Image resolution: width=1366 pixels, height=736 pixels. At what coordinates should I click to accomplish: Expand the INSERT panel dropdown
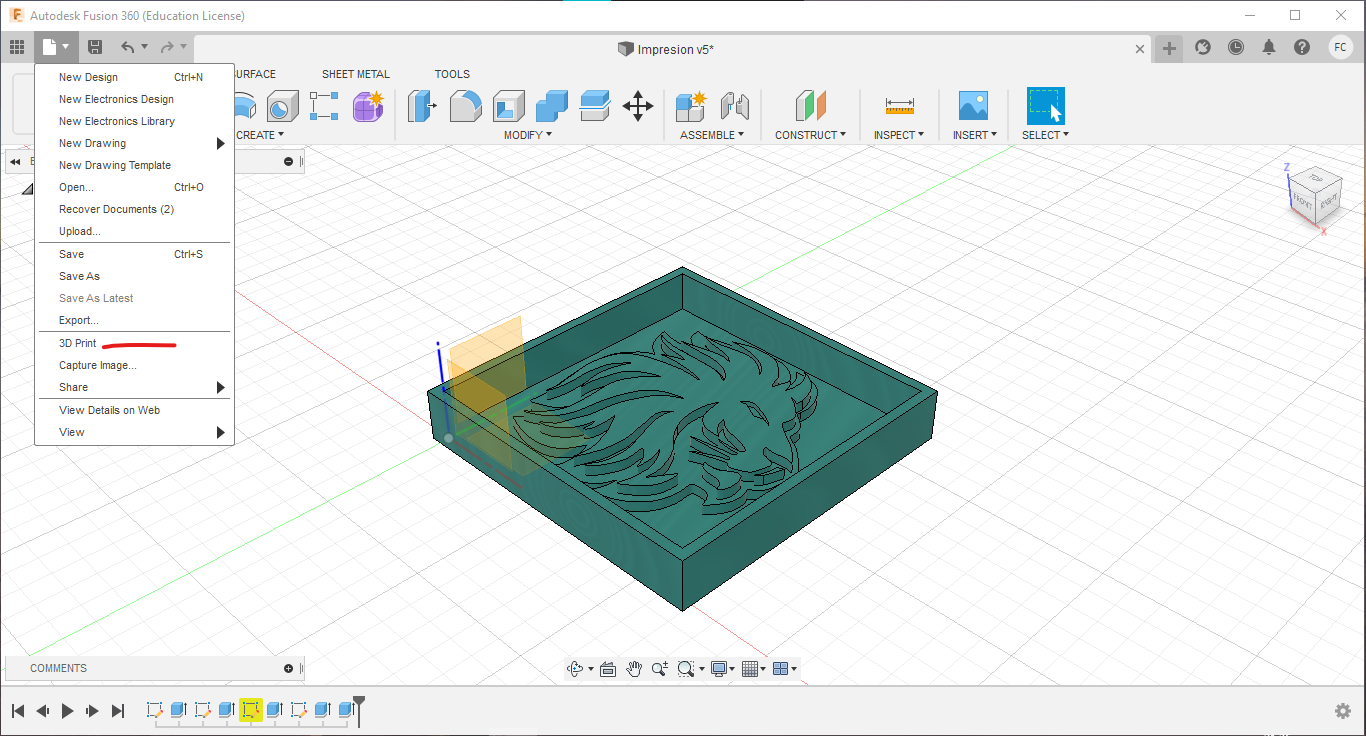(x=974, y=135)
